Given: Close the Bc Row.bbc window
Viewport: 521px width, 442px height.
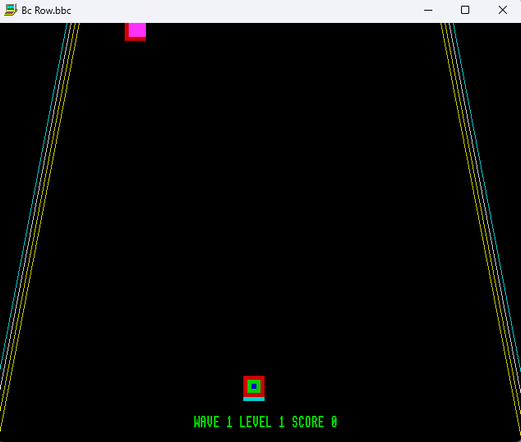Looking at the screenshot, I should (x=503, y=10).
